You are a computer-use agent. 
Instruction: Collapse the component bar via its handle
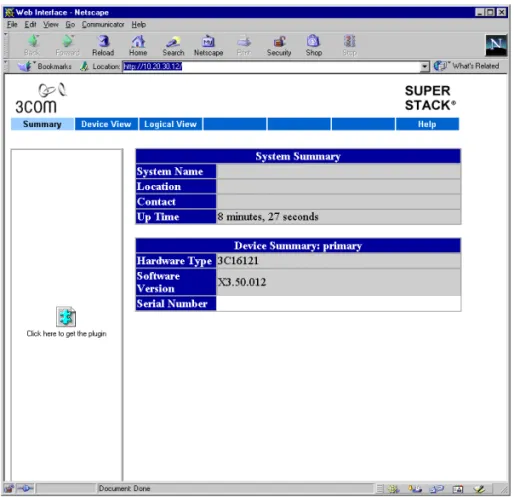(x=380, y=489)
